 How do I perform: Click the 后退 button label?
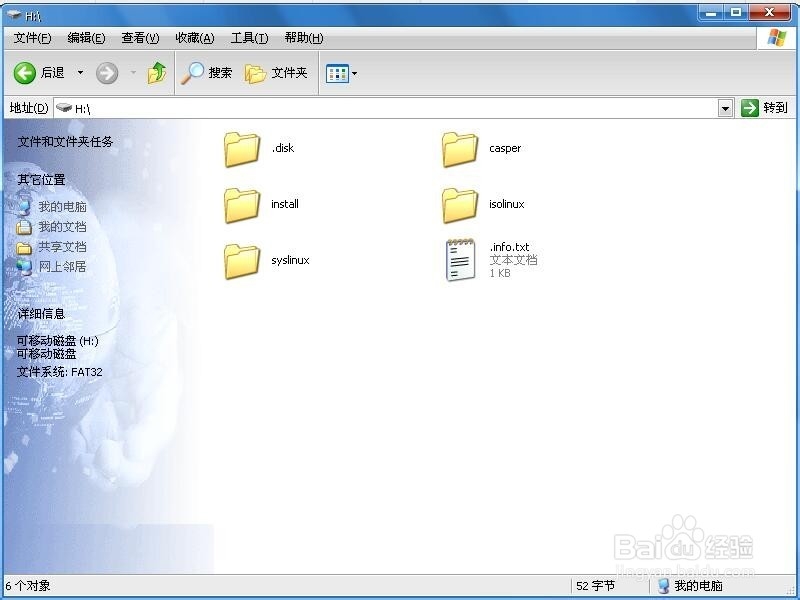pos(53,73)
